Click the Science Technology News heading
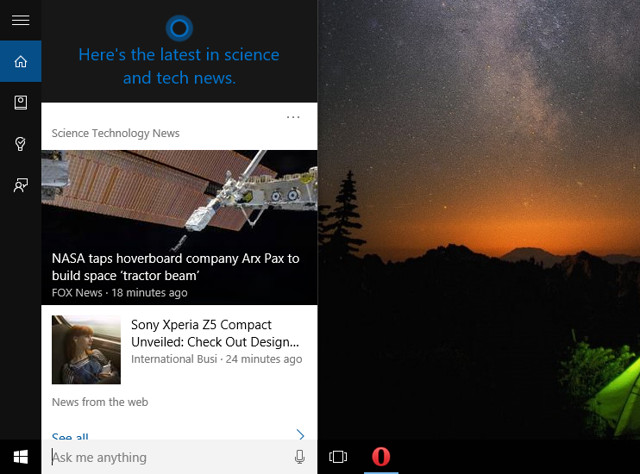The image size is (640, 474). click(116, 134)
